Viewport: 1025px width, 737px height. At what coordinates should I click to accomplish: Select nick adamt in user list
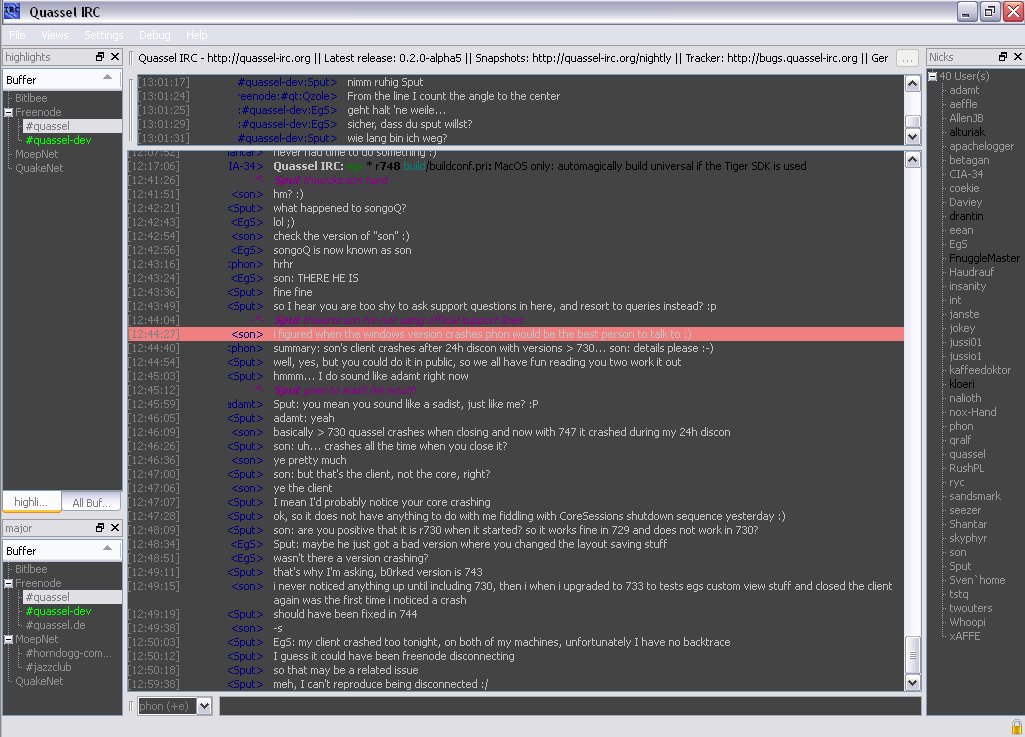[x=964, y=90]
